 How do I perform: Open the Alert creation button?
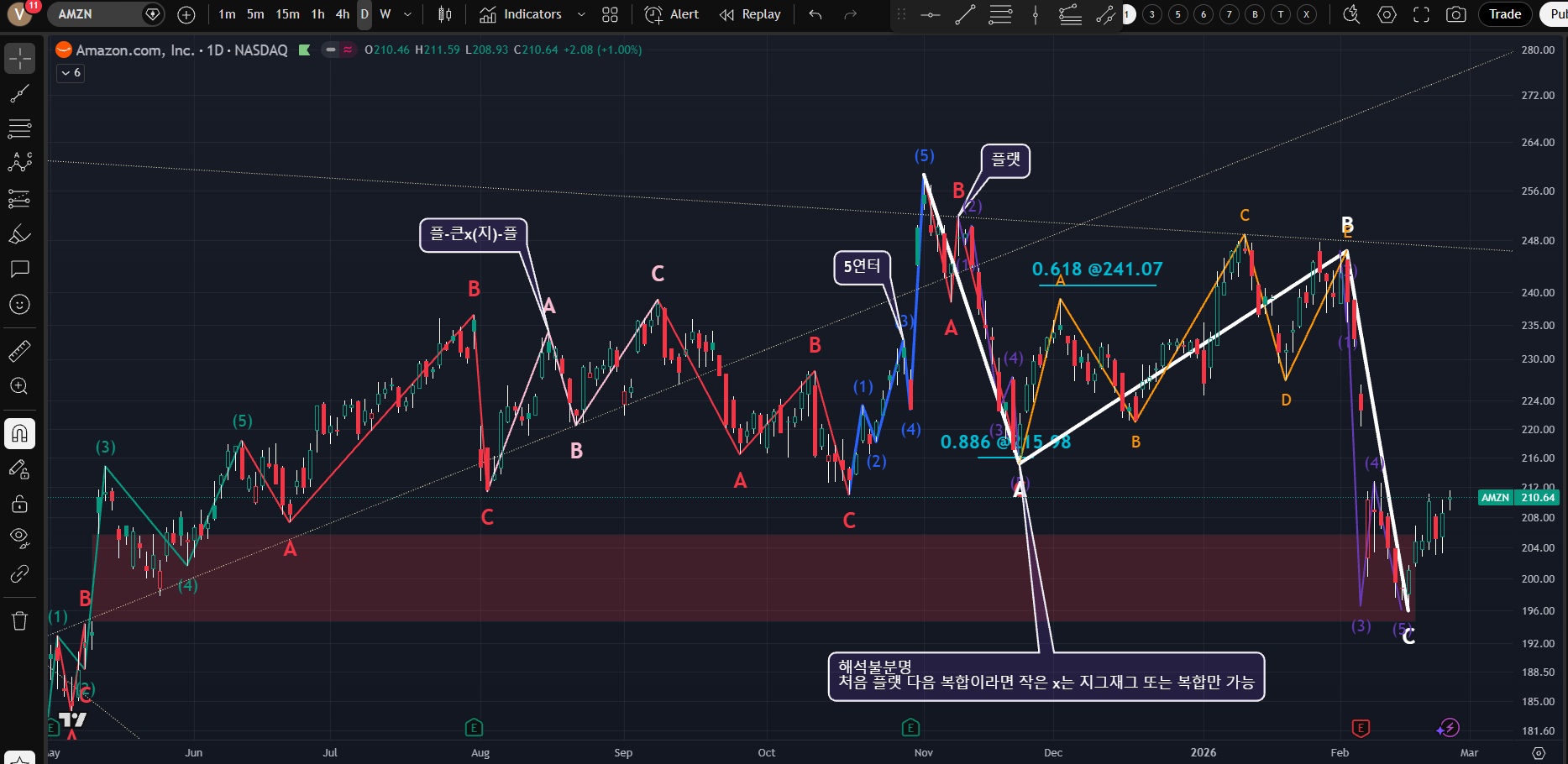tap(672, 14)
